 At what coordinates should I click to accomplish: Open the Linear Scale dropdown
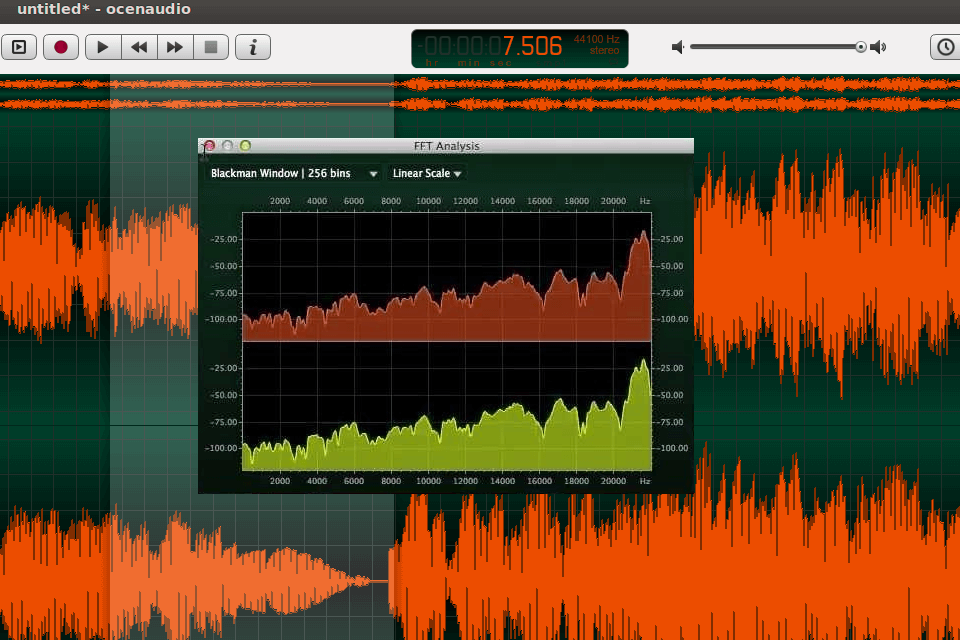tap(427, 173)
